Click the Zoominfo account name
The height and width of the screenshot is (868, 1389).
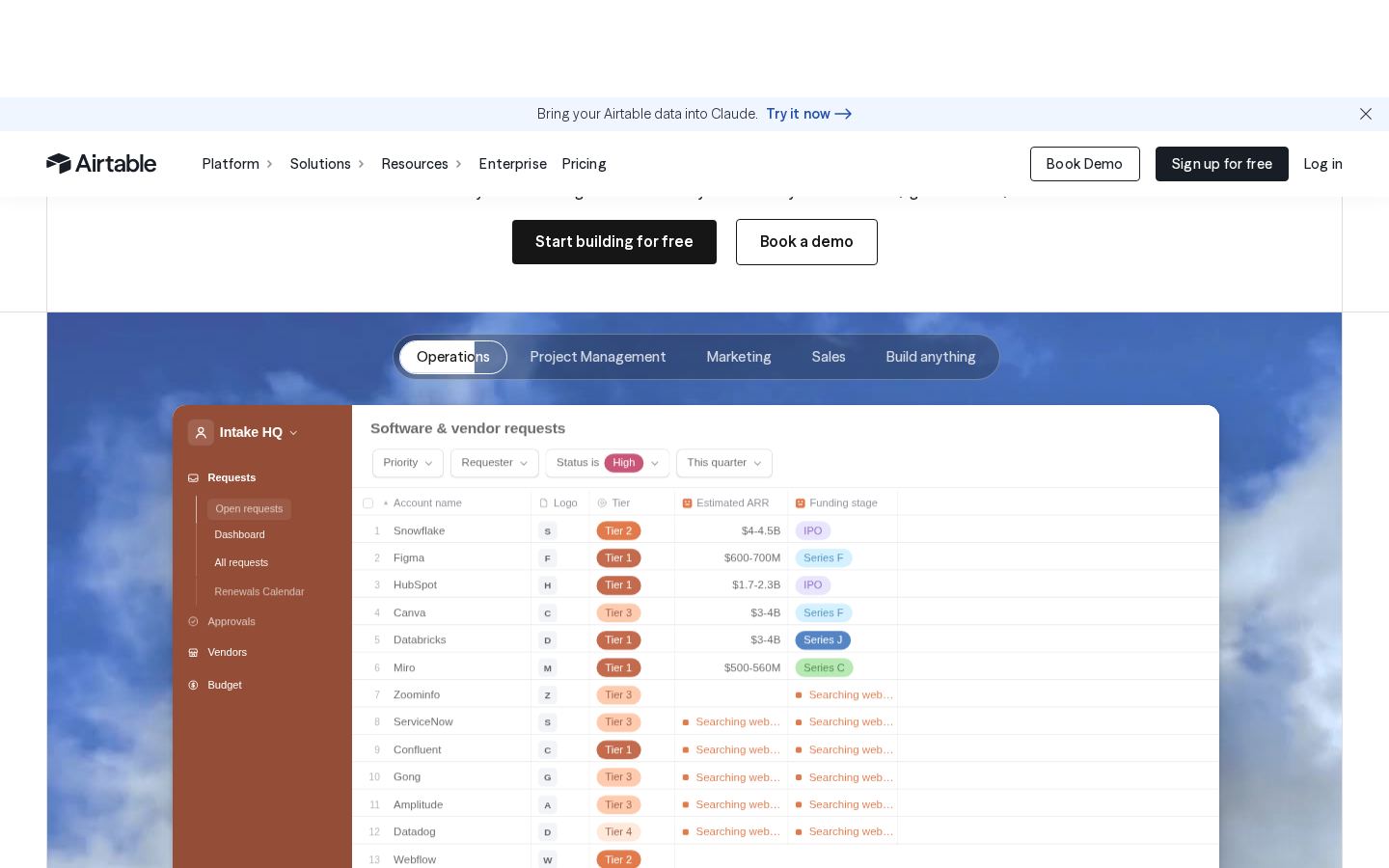coord(417,695)
